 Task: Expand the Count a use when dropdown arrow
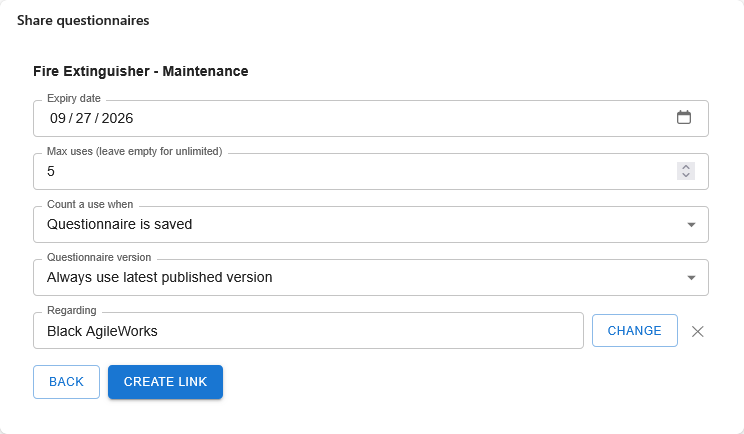pos(691,225)
